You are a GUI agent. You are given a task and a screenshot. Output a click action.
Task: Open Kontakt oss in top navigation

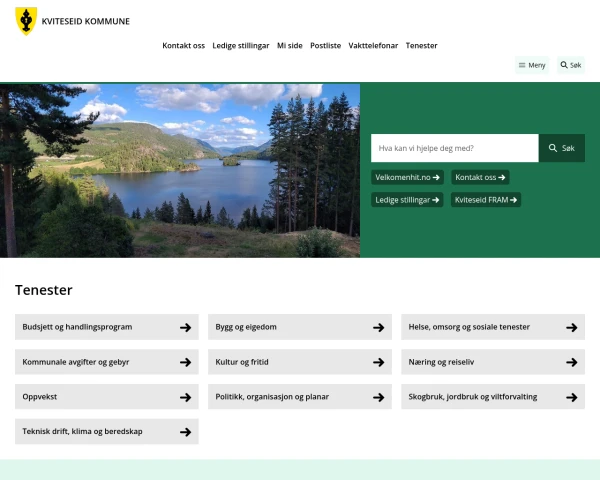coord(184,46)
